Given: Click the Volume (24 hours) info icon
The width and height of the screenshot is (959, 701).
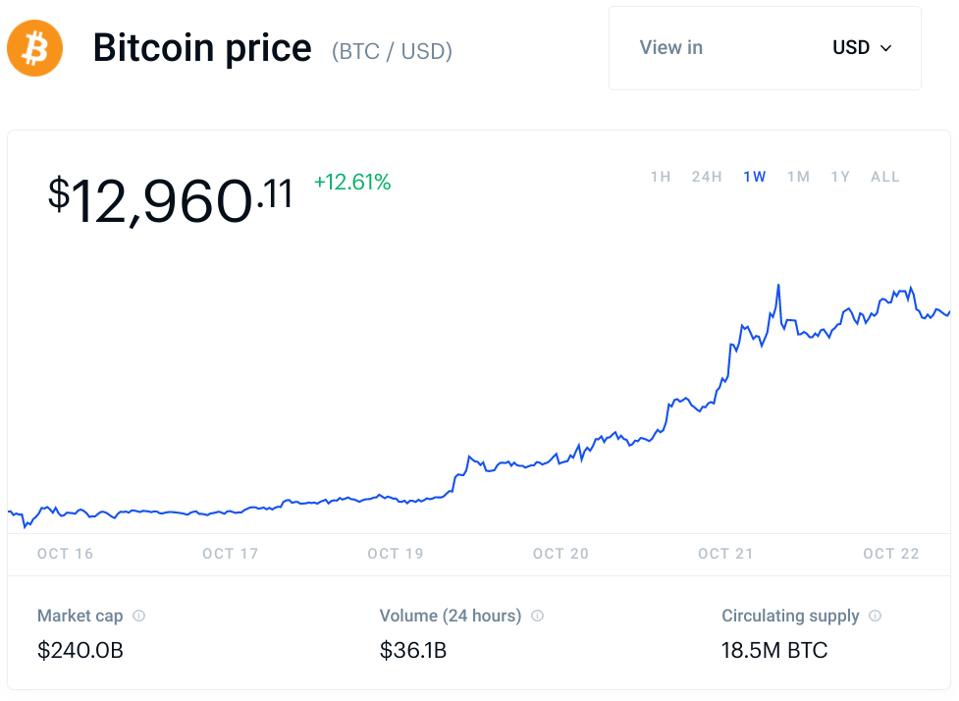Looking at the screenshot, I should [537, 616].
